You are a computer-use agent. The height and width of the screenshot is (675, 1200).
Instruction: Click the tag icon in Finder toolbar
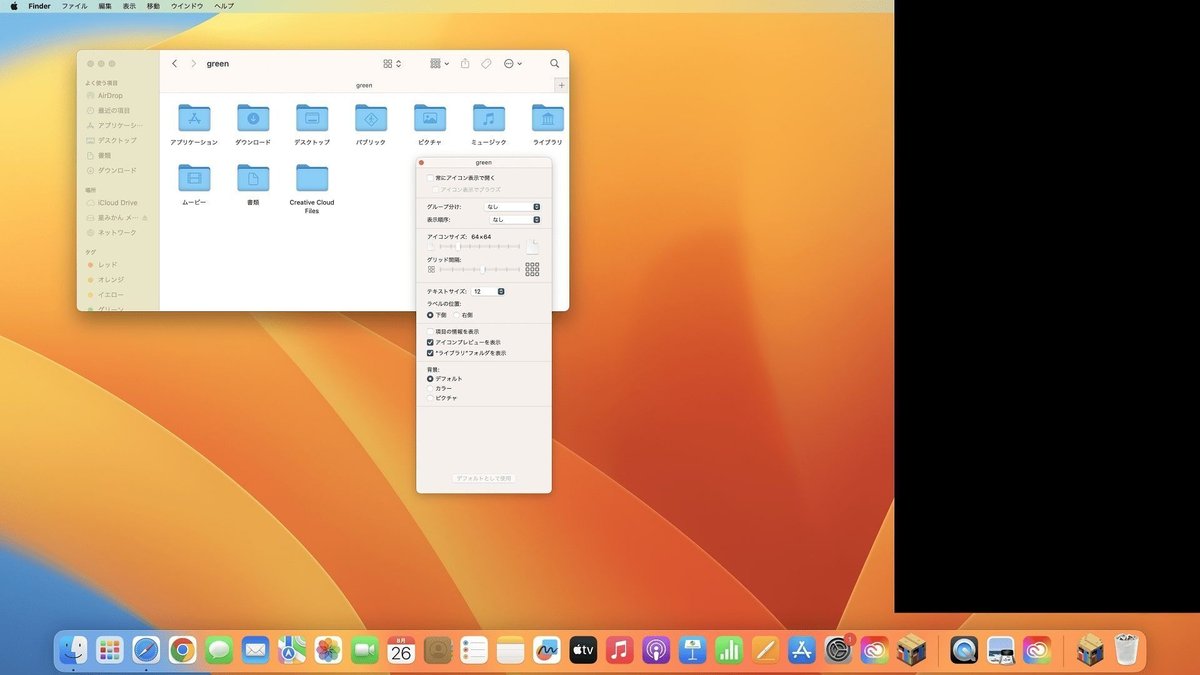click(x=486, y=63)
